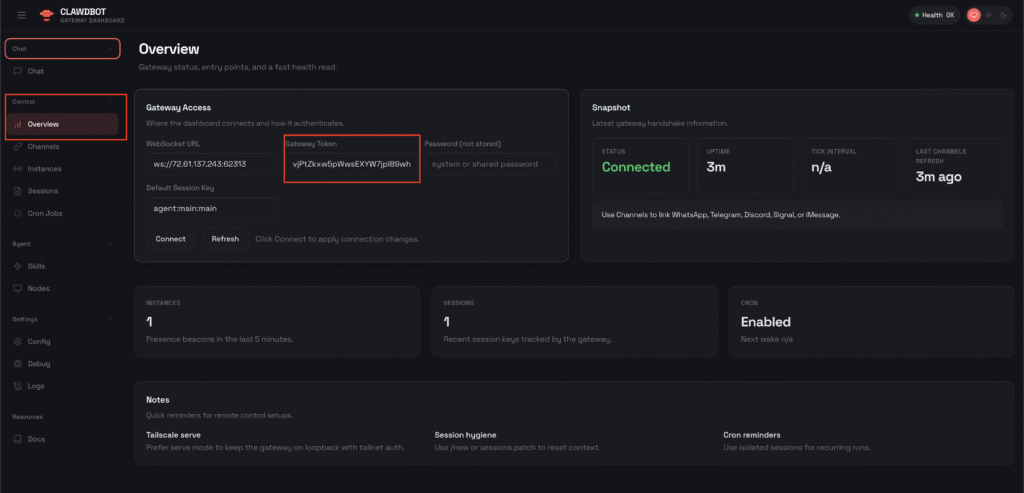Click the Connected status value

[x=635, y=167]
